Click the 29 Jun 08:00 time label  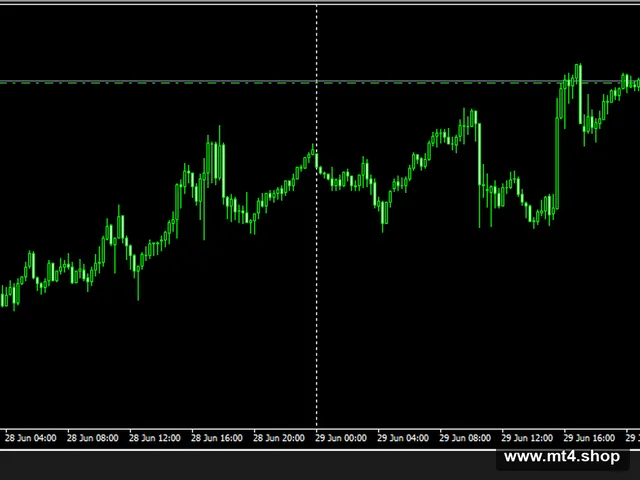tap(465, 438)
